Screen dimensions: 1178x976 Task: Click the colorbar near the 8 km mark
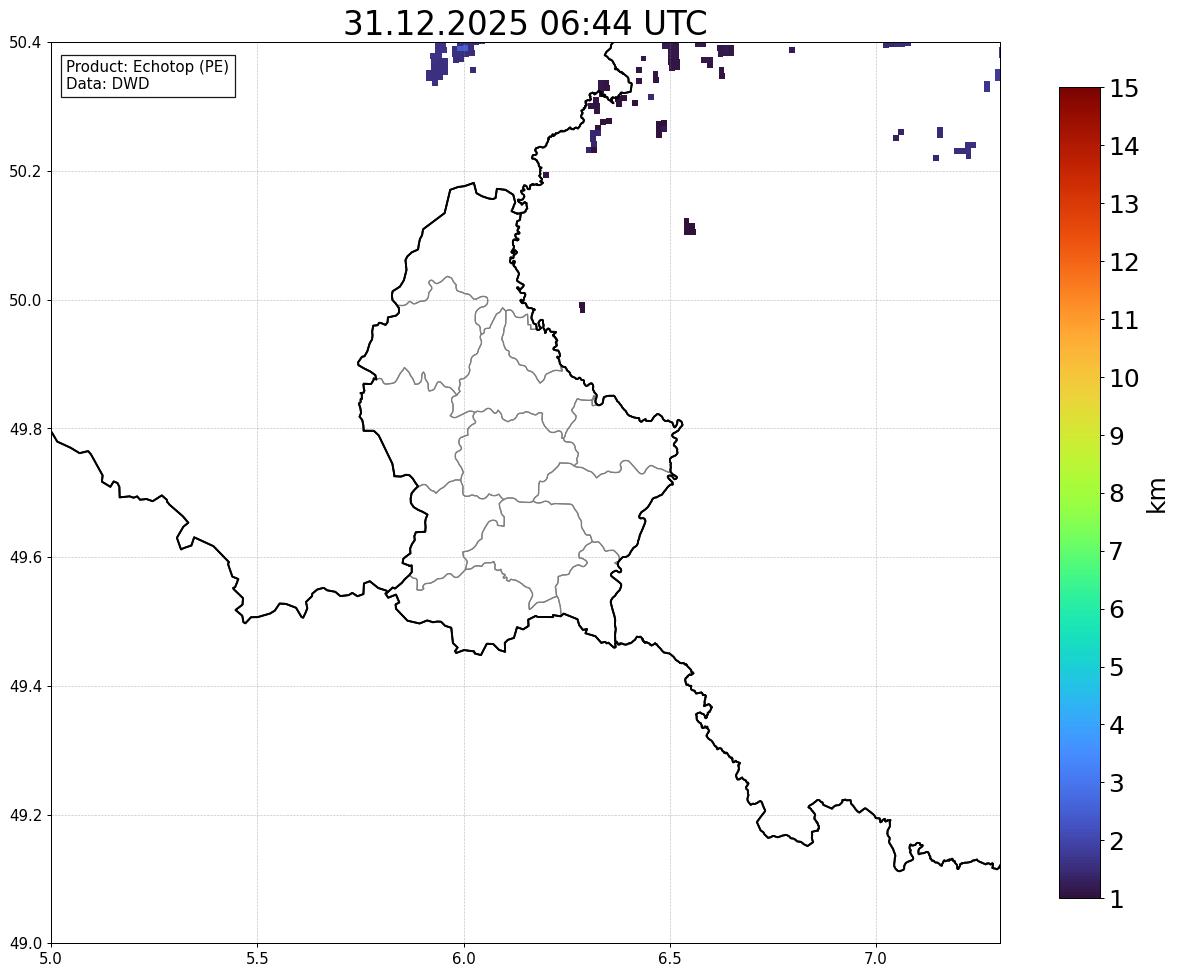[x=1080, y=494]
